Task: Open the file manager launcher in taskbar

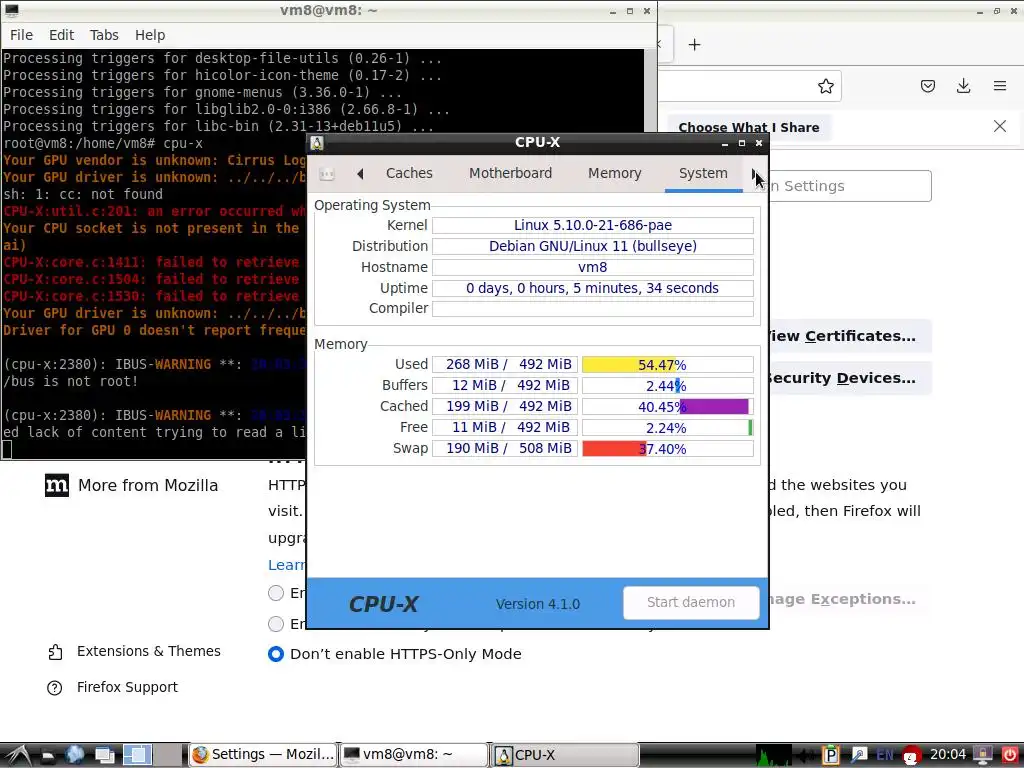Action: click(x=48, y=756)
